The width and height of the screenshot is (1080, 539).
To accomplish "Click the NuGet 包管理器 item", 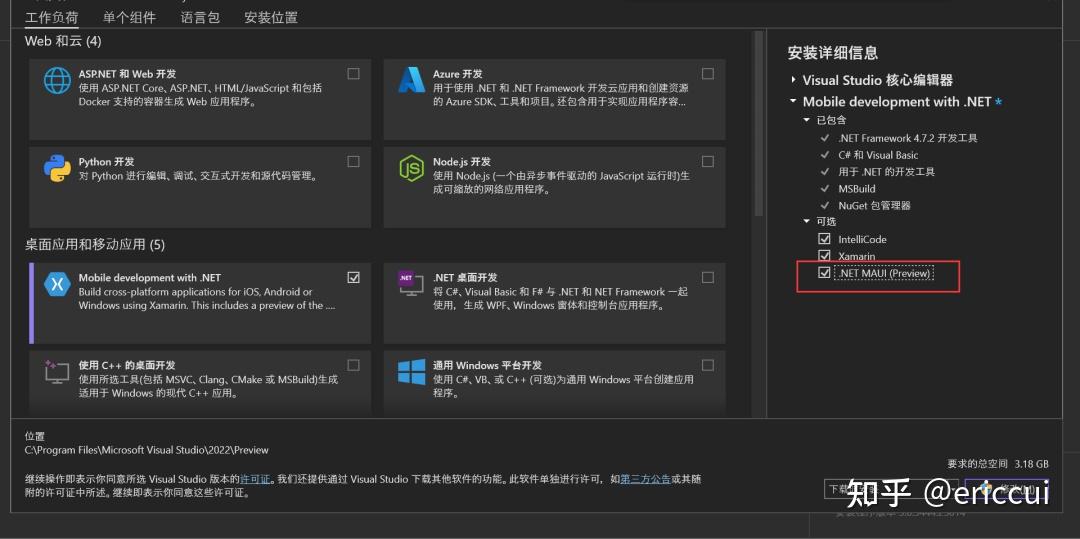I will click(x=875, y=205).
